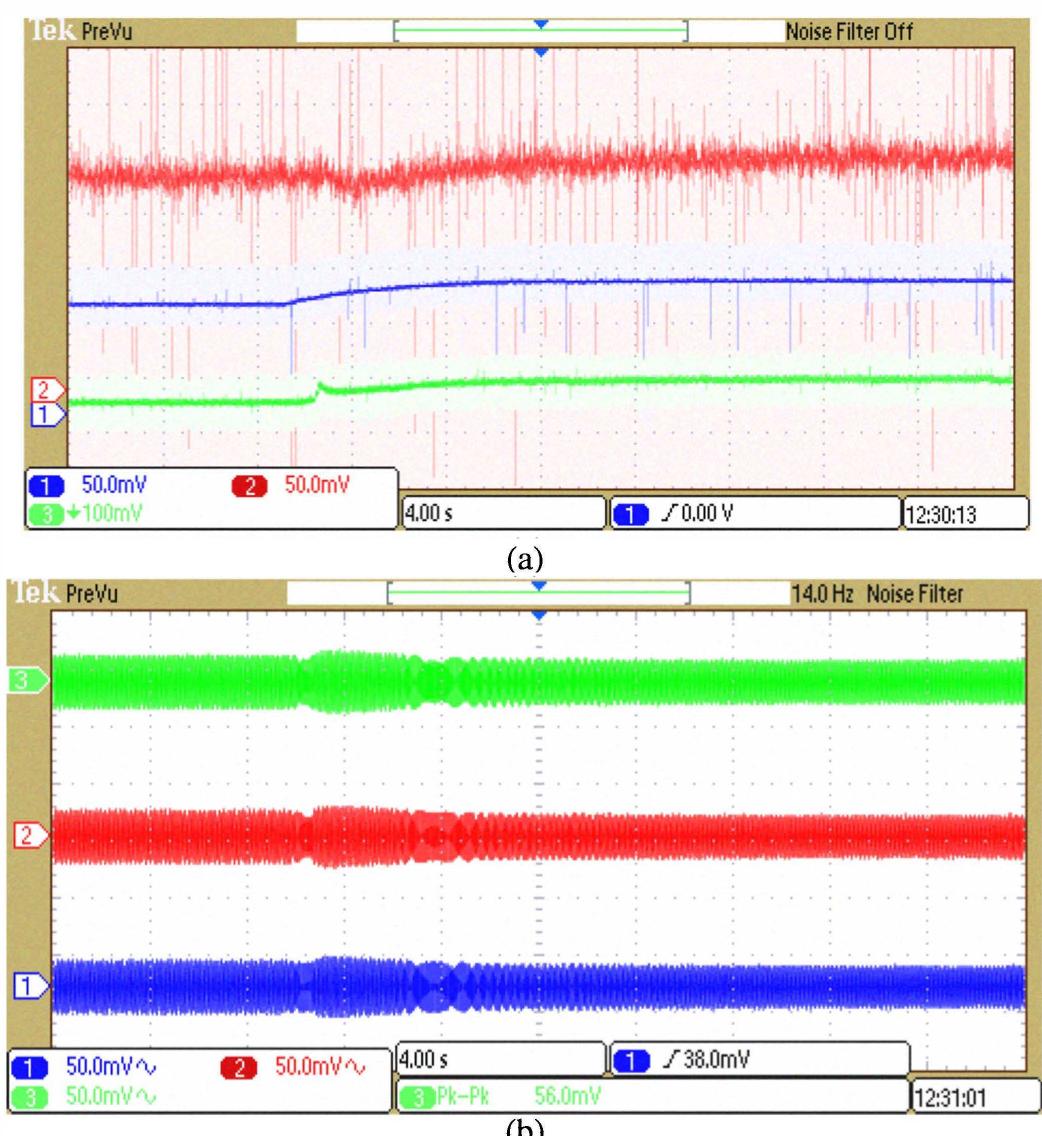Click the 100mV channel 3 scale reading
The image size is (1042, 1136).
[x=112, y=514]
